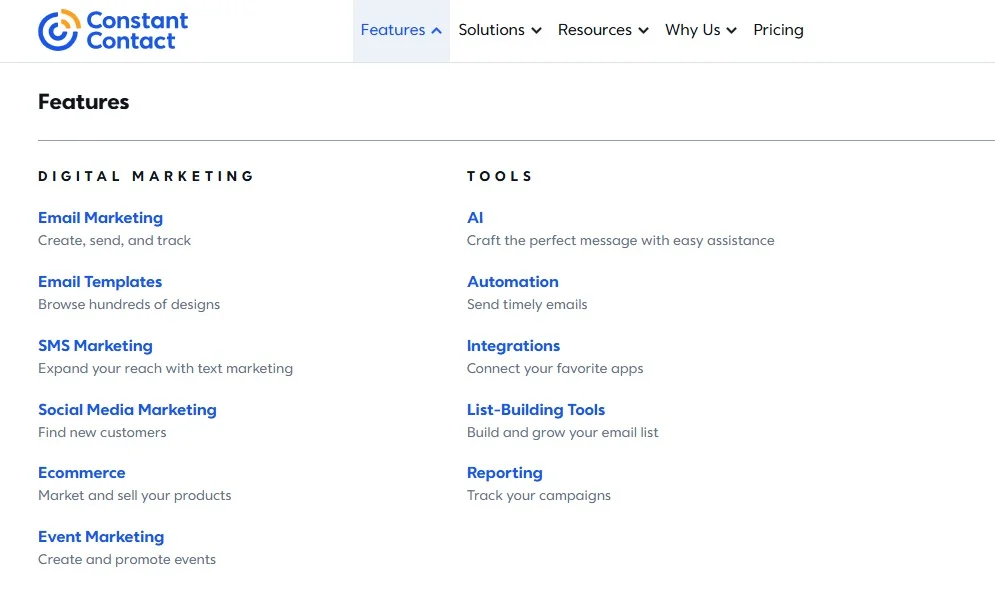The image size is (995, 609).
Task: Open List-Building Tools link
Action: click(x=536, y=410)
